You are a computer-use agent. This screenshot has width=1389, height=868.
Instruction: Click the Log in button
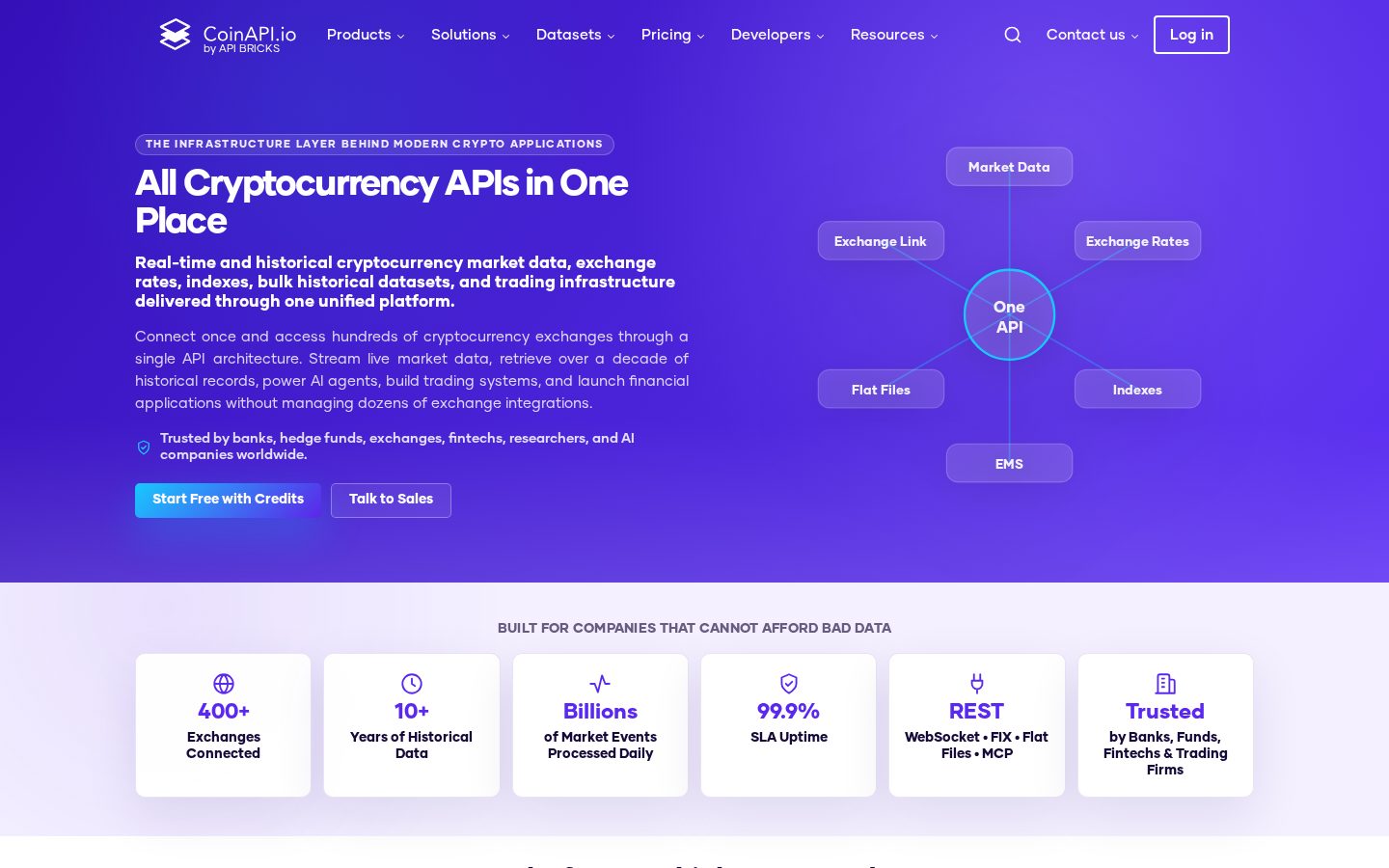1191,35
